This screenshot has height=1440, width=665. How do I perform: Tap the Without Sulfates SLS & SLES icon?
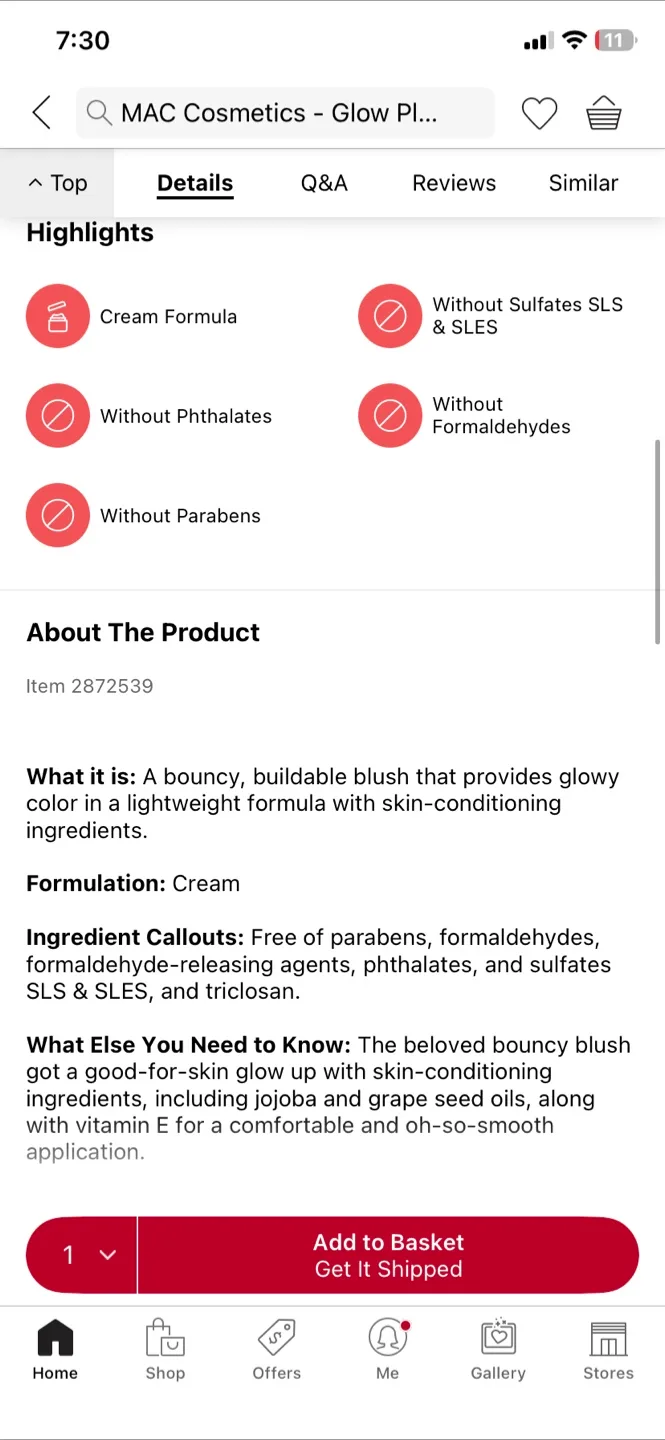tap(390, 316)
